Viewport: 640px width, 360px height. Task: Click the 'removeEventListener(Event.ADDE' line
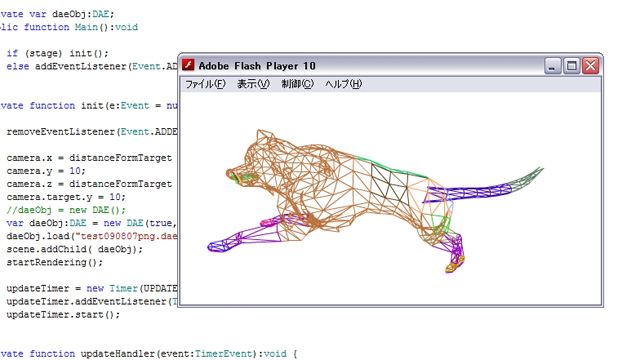coord(92,132)
